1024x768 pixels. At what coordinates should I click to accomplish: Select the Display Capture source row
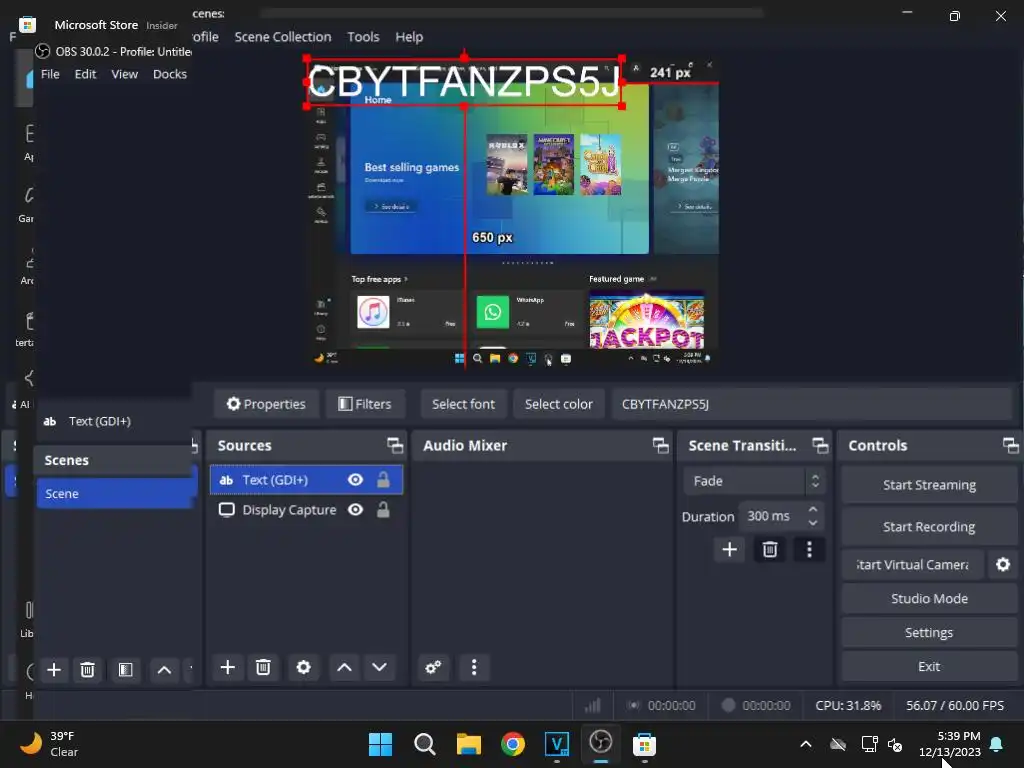click(x=306, y=509)
